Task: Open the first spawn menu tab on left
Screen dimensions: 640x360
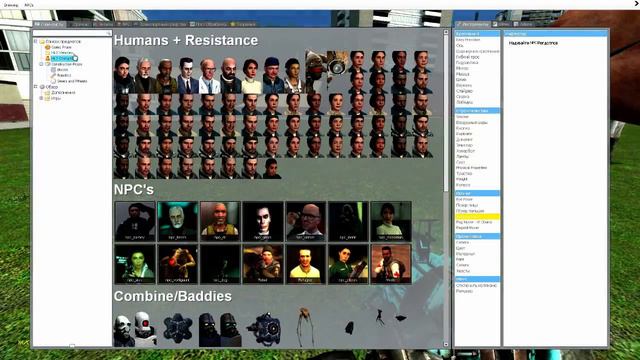Action: 50,24
